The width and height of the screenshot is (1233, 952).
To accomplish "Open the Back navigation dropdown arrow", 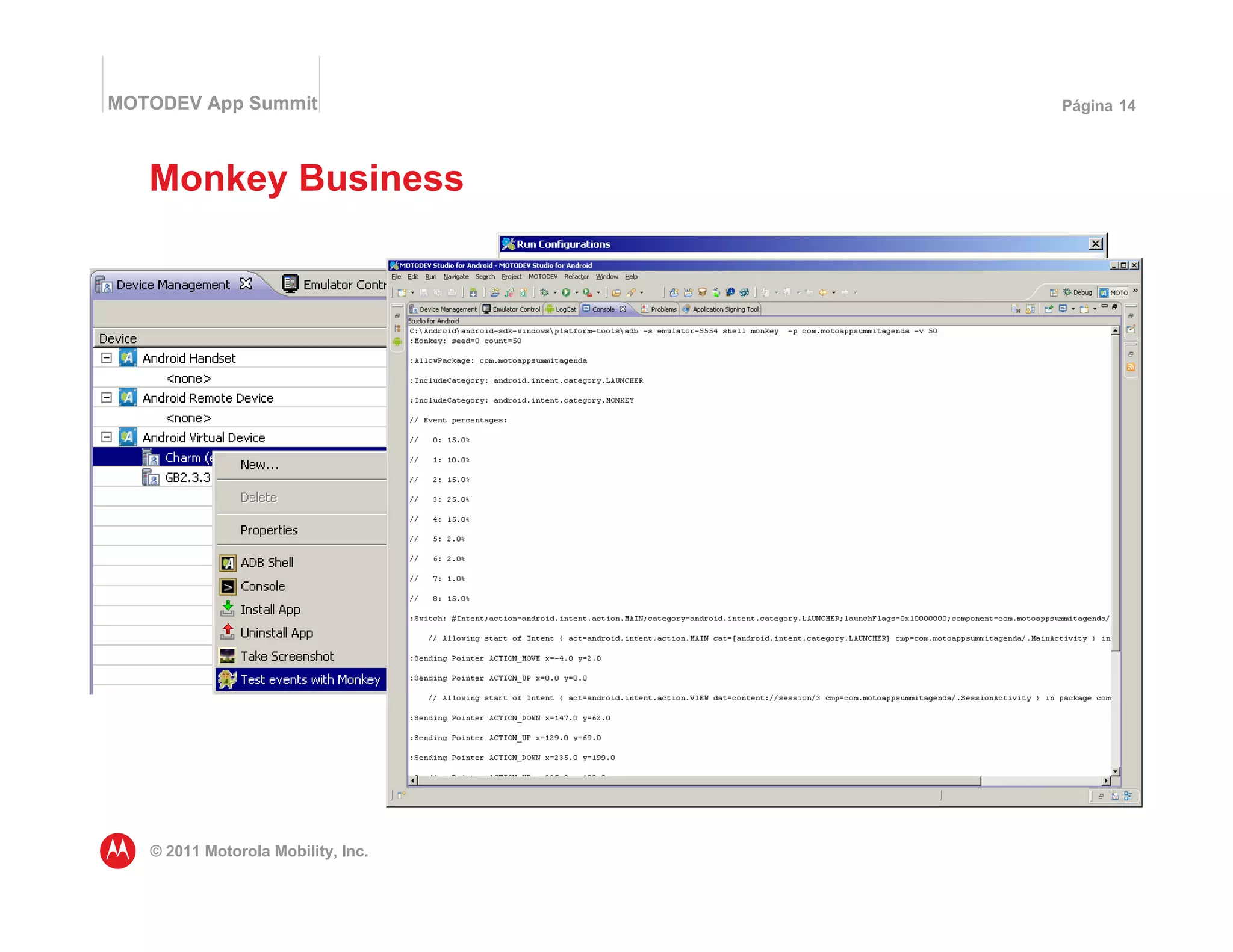I will pos(834,293).
